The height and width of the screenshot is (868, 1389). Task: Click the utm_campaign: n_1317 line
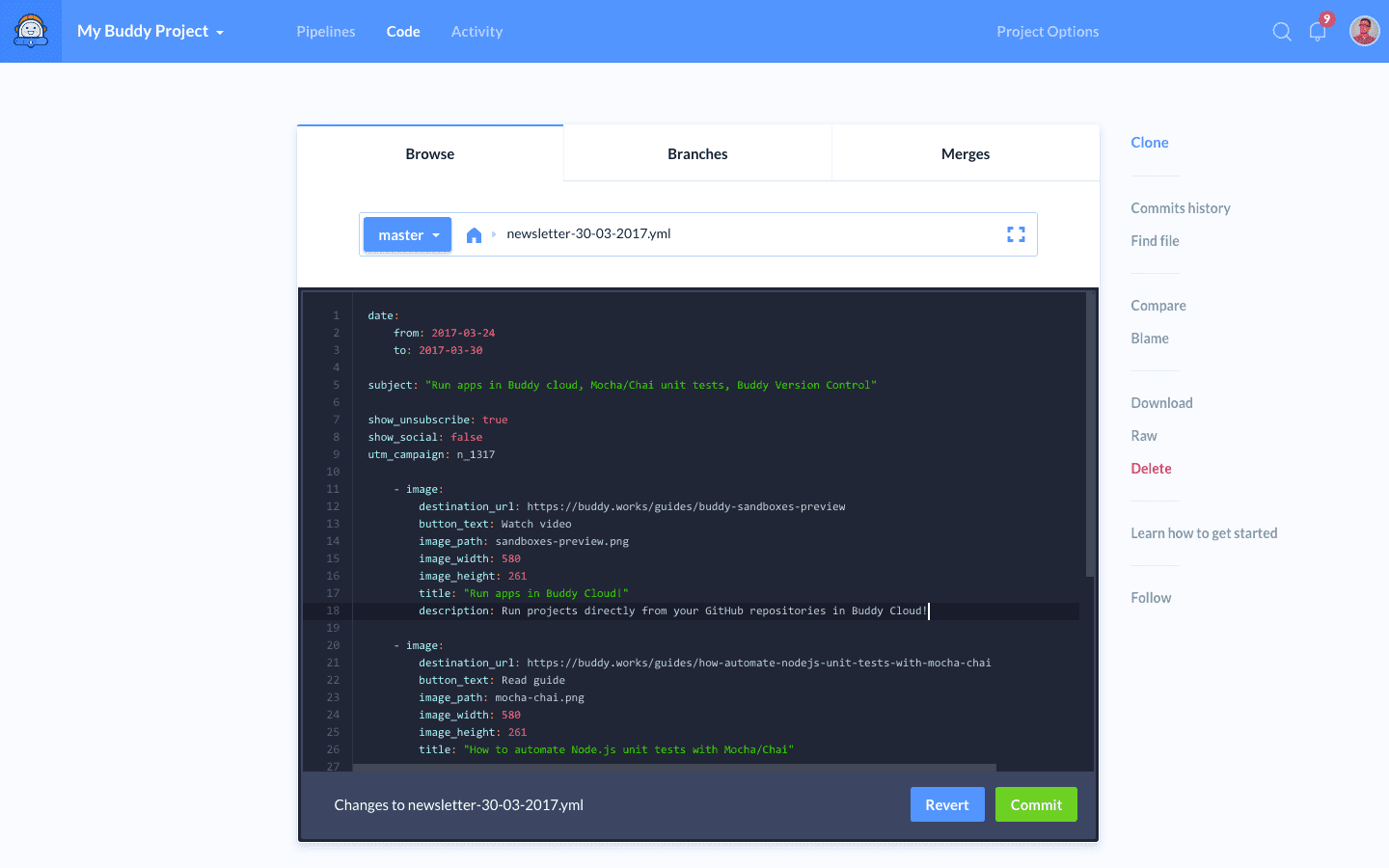coord(431,454)
